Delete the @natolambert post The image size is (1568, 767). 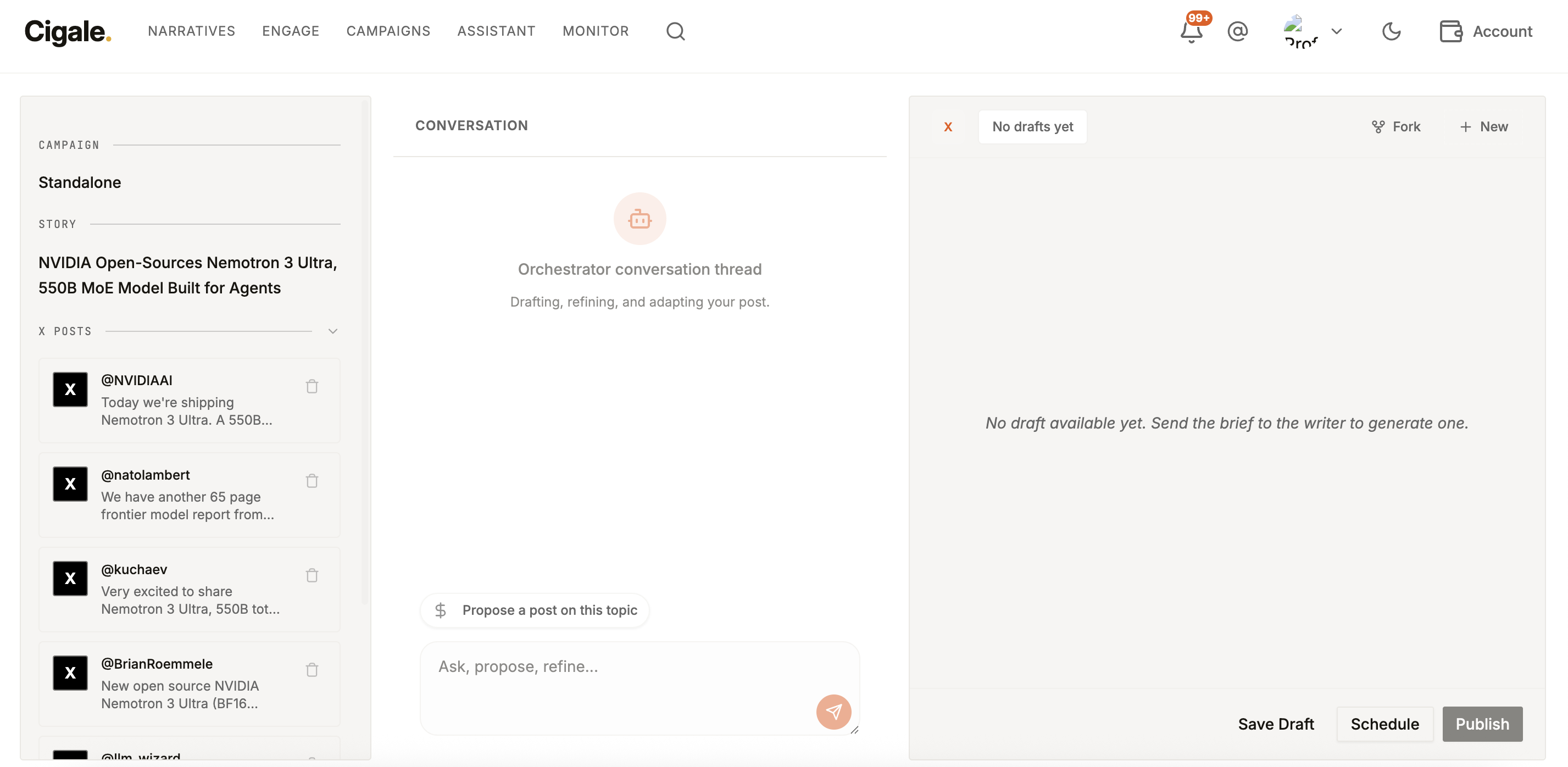tap(312, 481)
